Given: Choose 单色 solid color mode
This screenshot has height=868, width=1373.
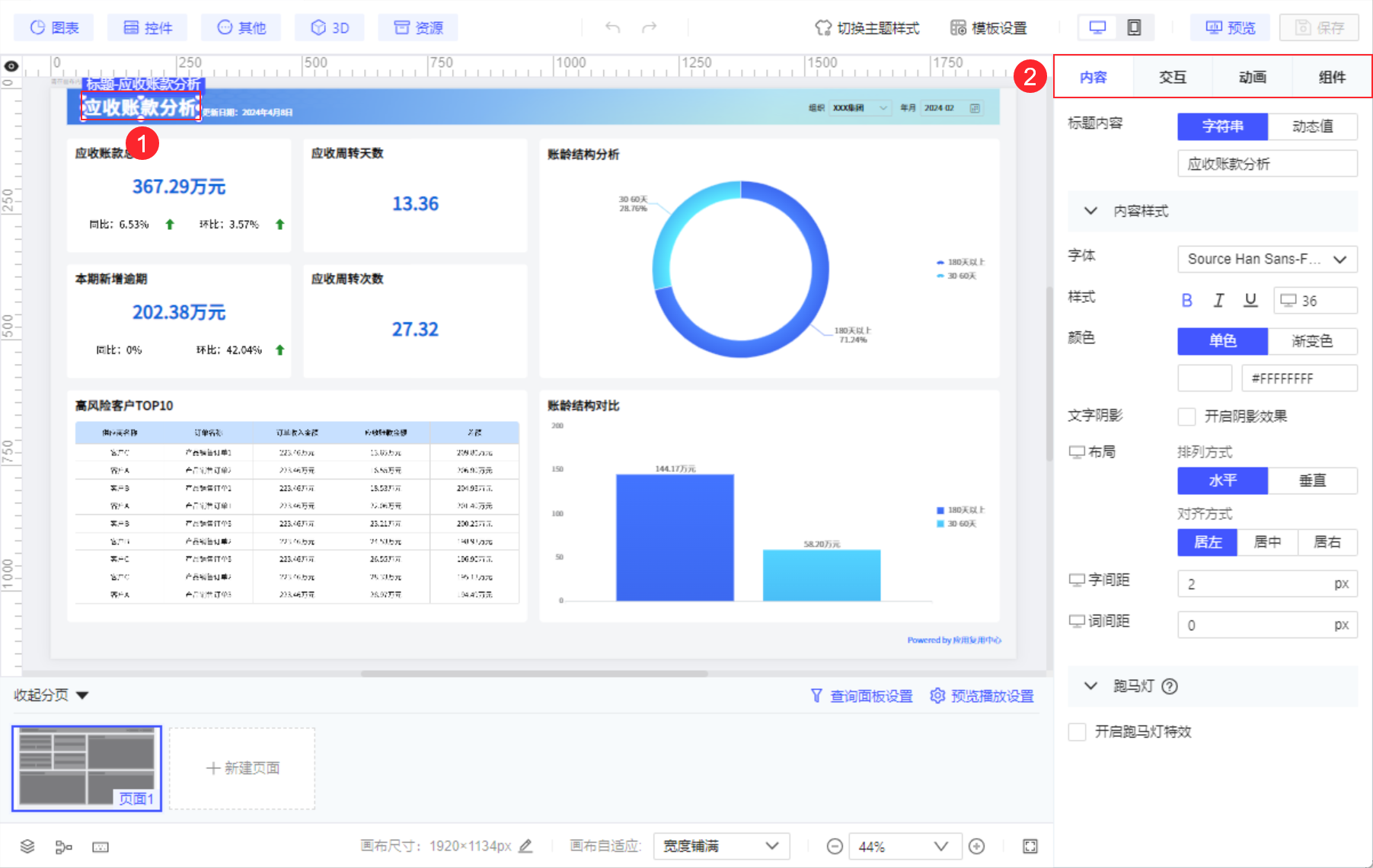Looking at the screenshot, I should [1223, 341].
